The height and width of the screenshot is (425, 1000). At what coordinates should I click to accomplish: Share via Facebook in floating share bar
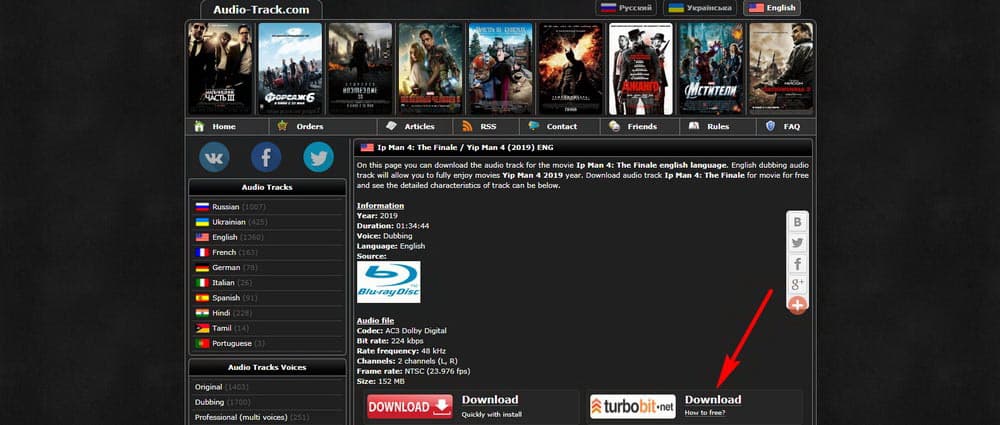[797, 264]
